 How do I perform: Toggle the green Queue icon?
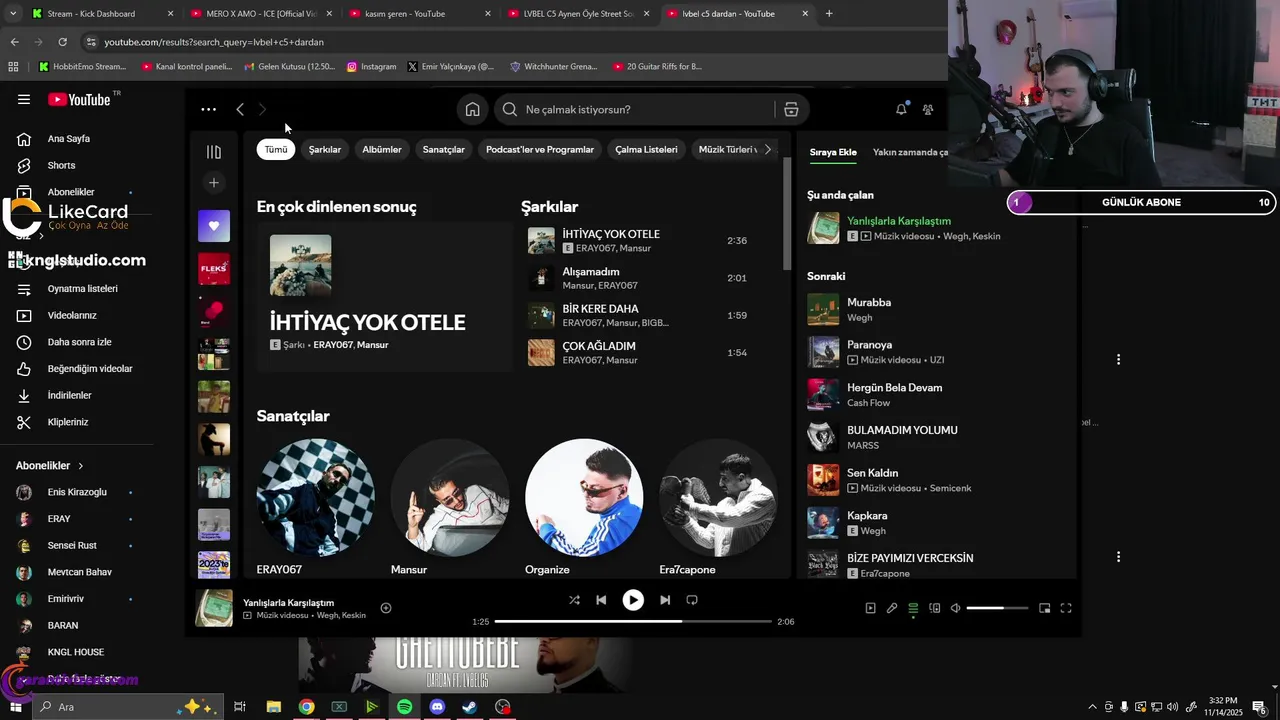pos(913,608)
